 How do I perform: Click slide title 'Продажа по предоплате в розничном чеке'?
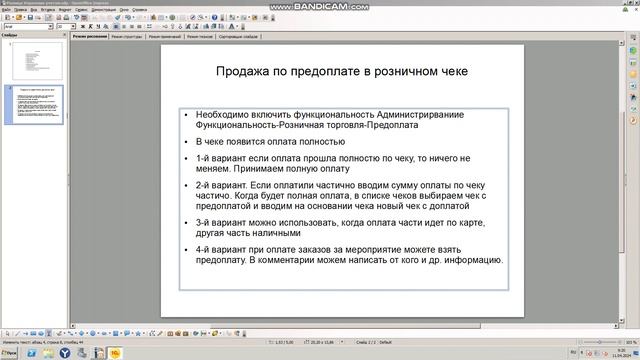pyautogui.click(x=342, y=71)
